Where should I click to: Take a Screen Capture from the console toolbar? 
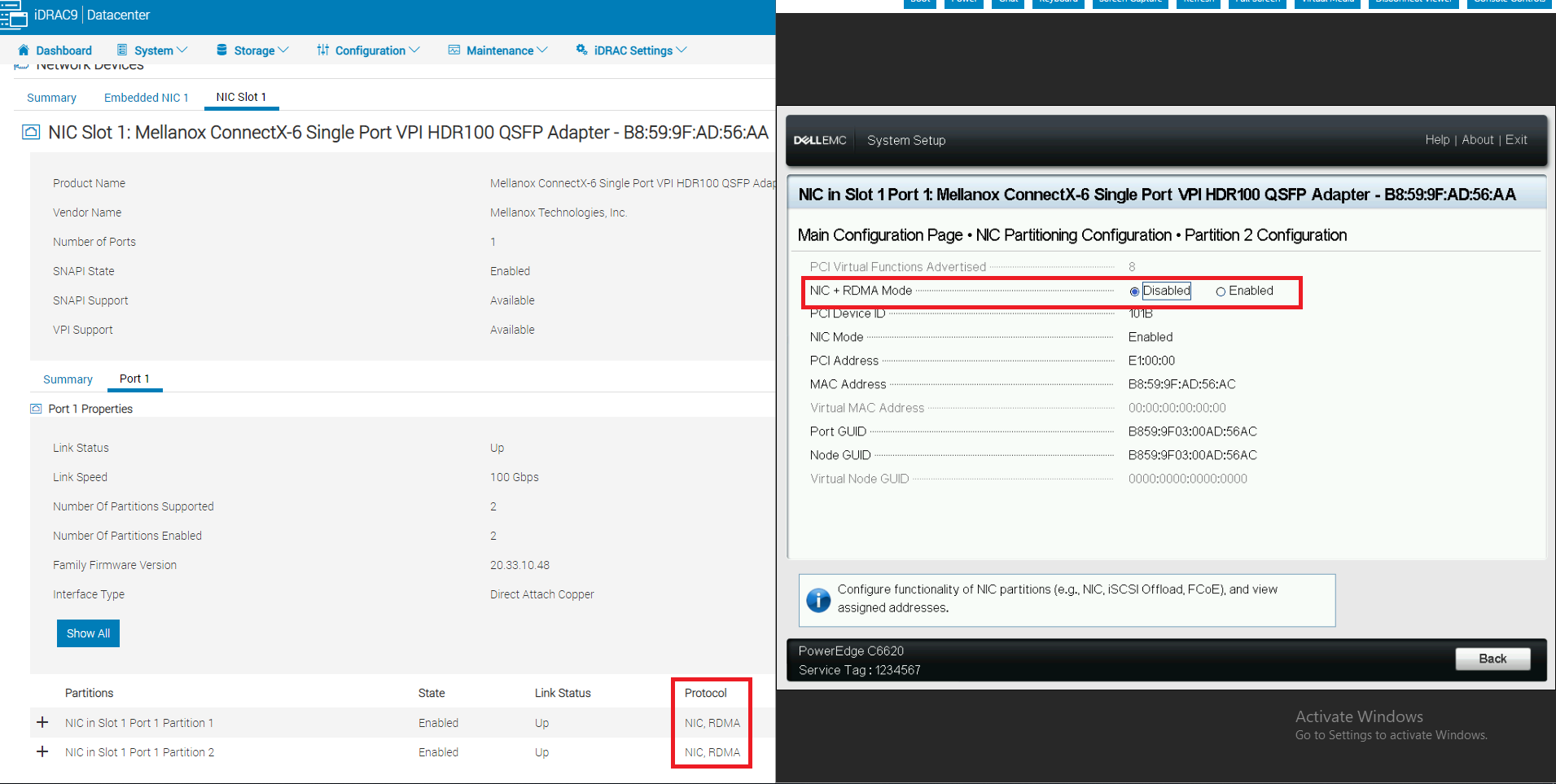(x=1130, y=3)
